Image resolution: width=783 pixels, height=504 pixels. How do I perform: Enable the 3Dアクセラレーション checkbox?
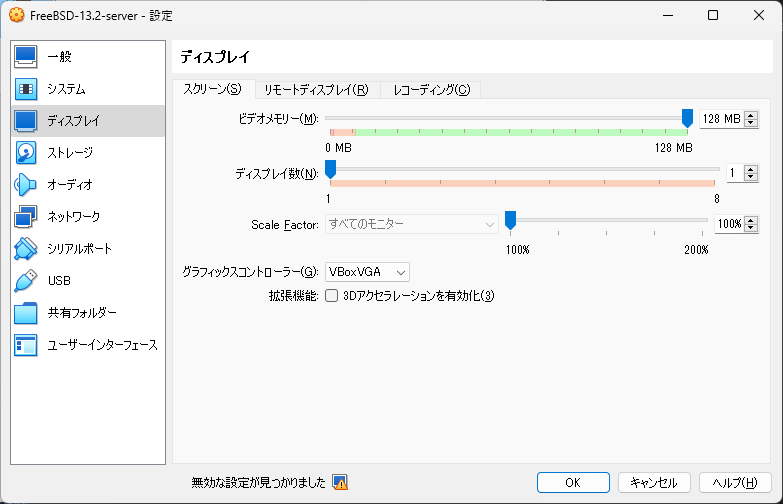[x=332, y=296]
